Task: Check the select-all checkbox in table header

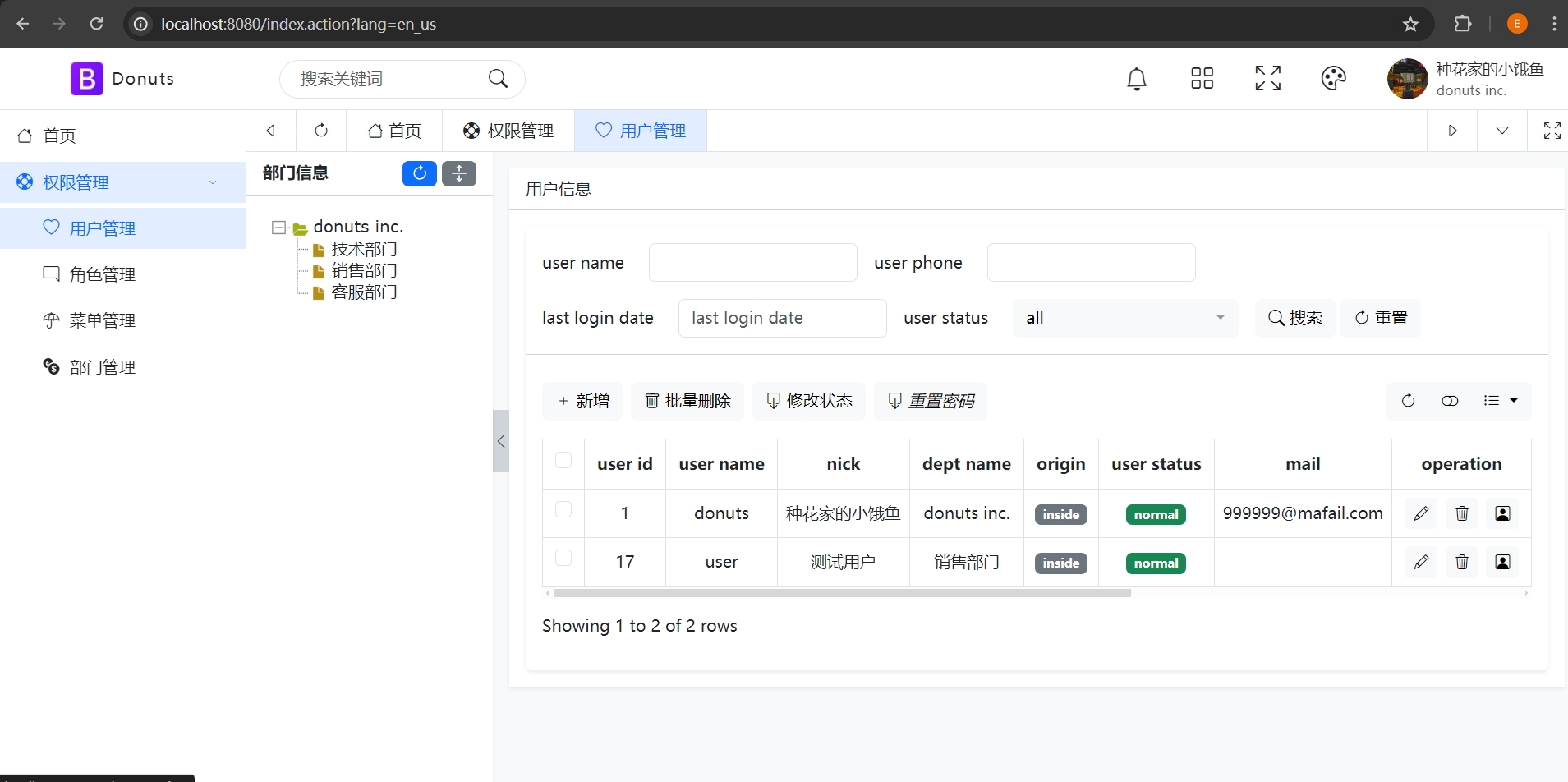Action: point(563,460)
